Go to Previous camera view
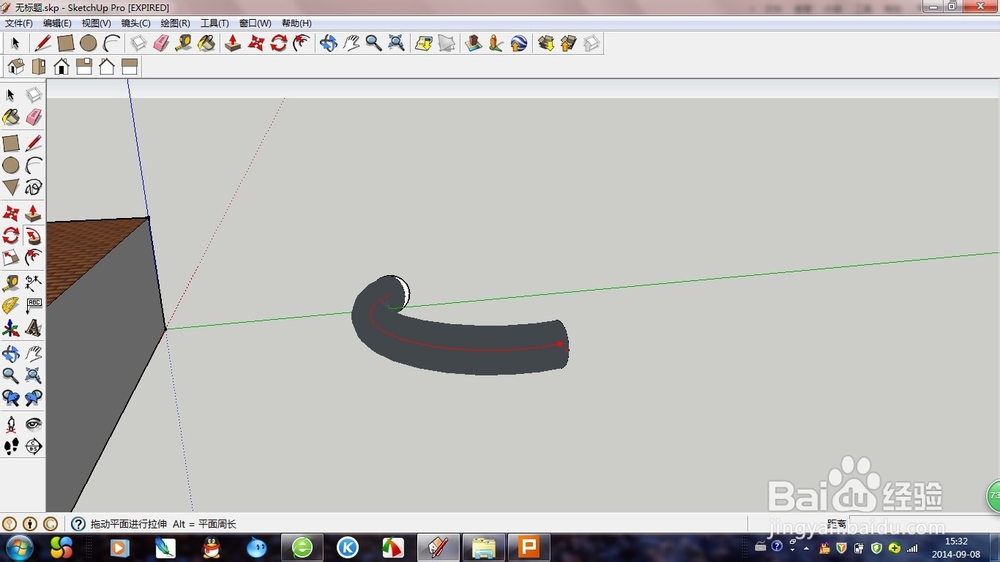The image size is (1000, 562). 11,398
